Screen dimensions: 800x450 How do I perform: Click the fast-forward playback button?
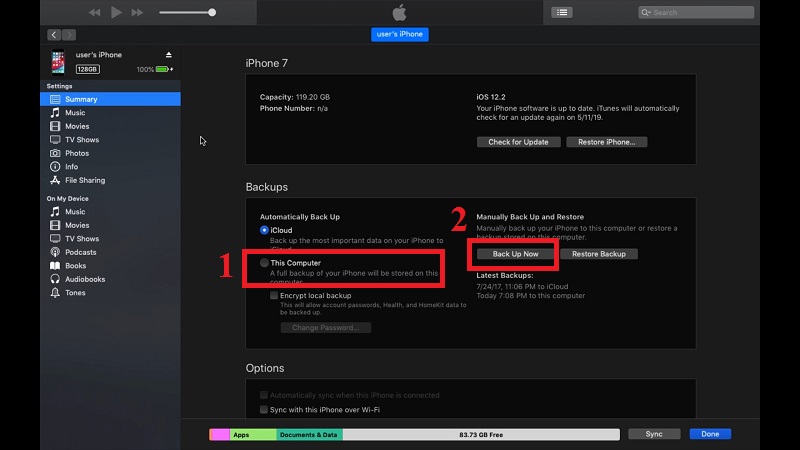point(137,12)
